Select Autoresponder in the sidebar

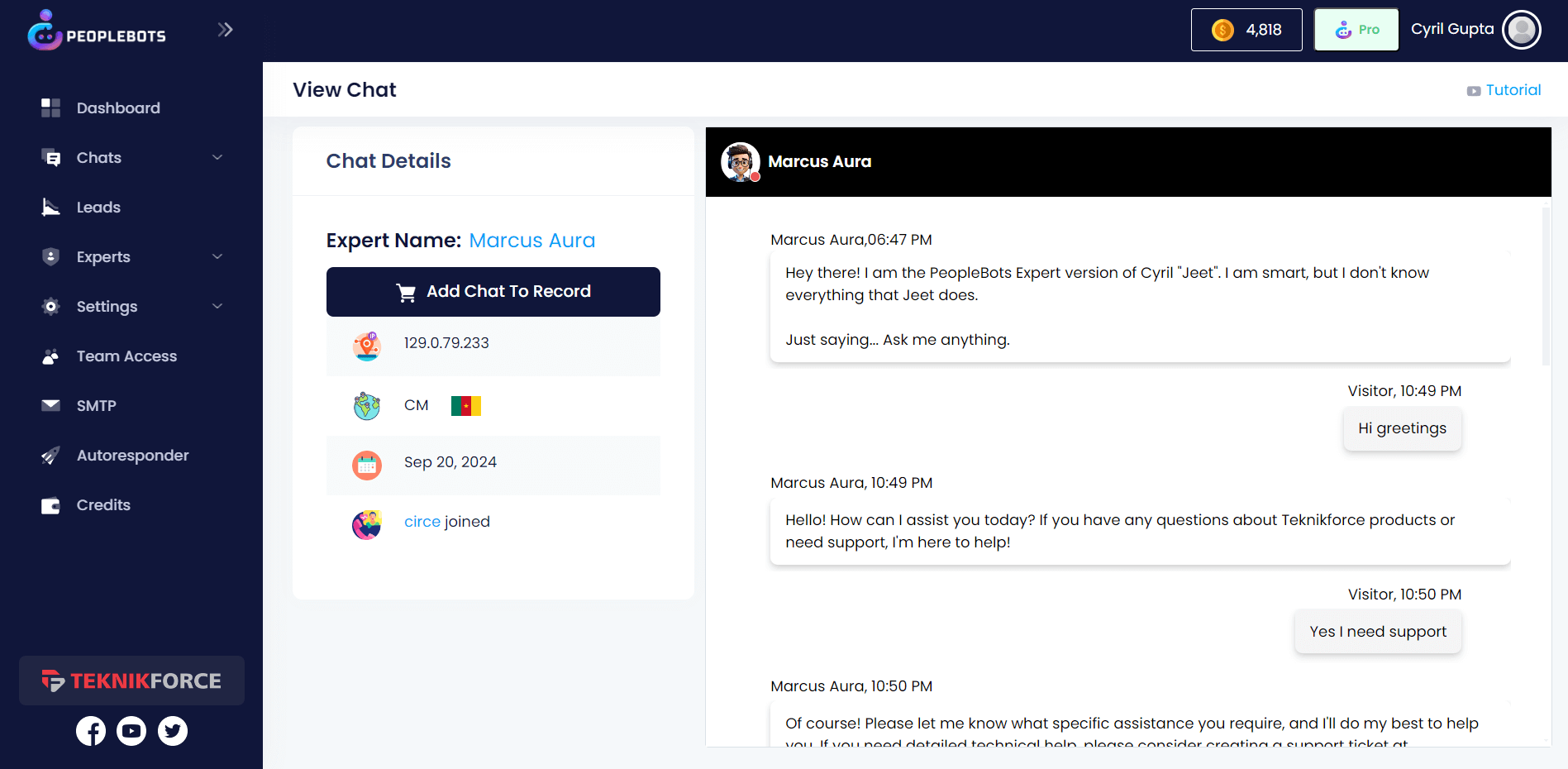132,456
